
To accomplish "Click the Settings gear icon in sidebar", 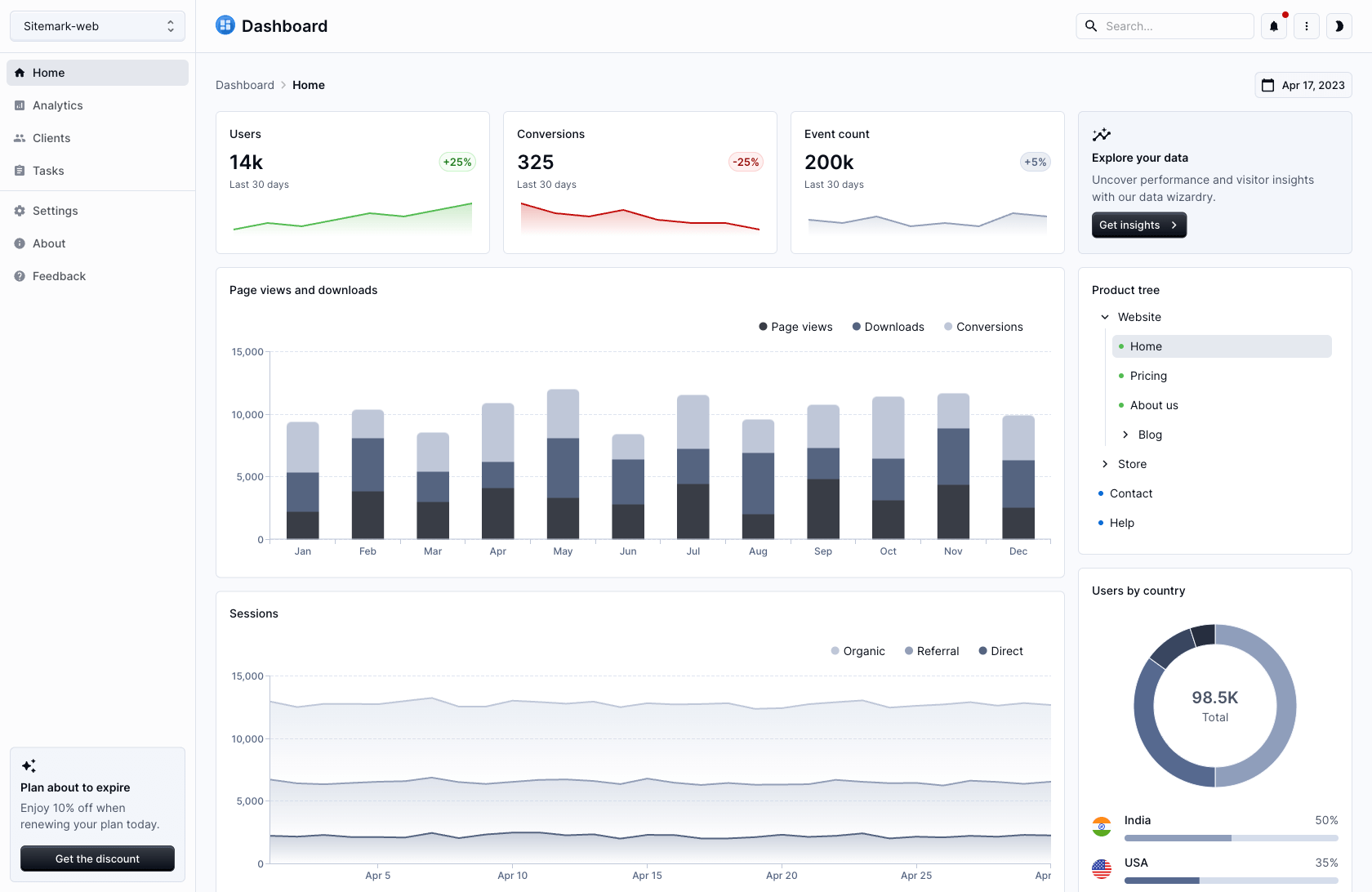I will pyautogui.click(x=20, y=211).
